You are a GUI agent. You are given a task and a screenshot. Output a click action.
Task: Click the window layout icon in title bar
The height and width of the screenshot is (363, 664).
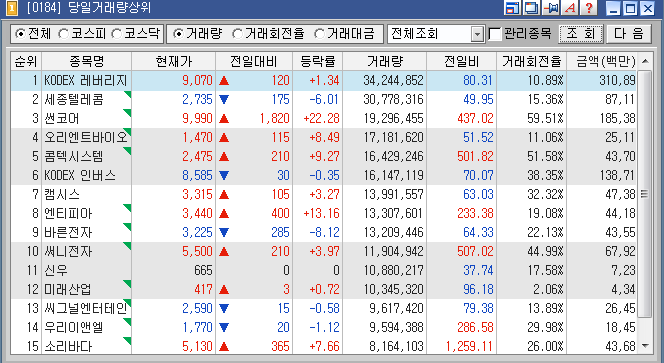[x=513, y=8]
